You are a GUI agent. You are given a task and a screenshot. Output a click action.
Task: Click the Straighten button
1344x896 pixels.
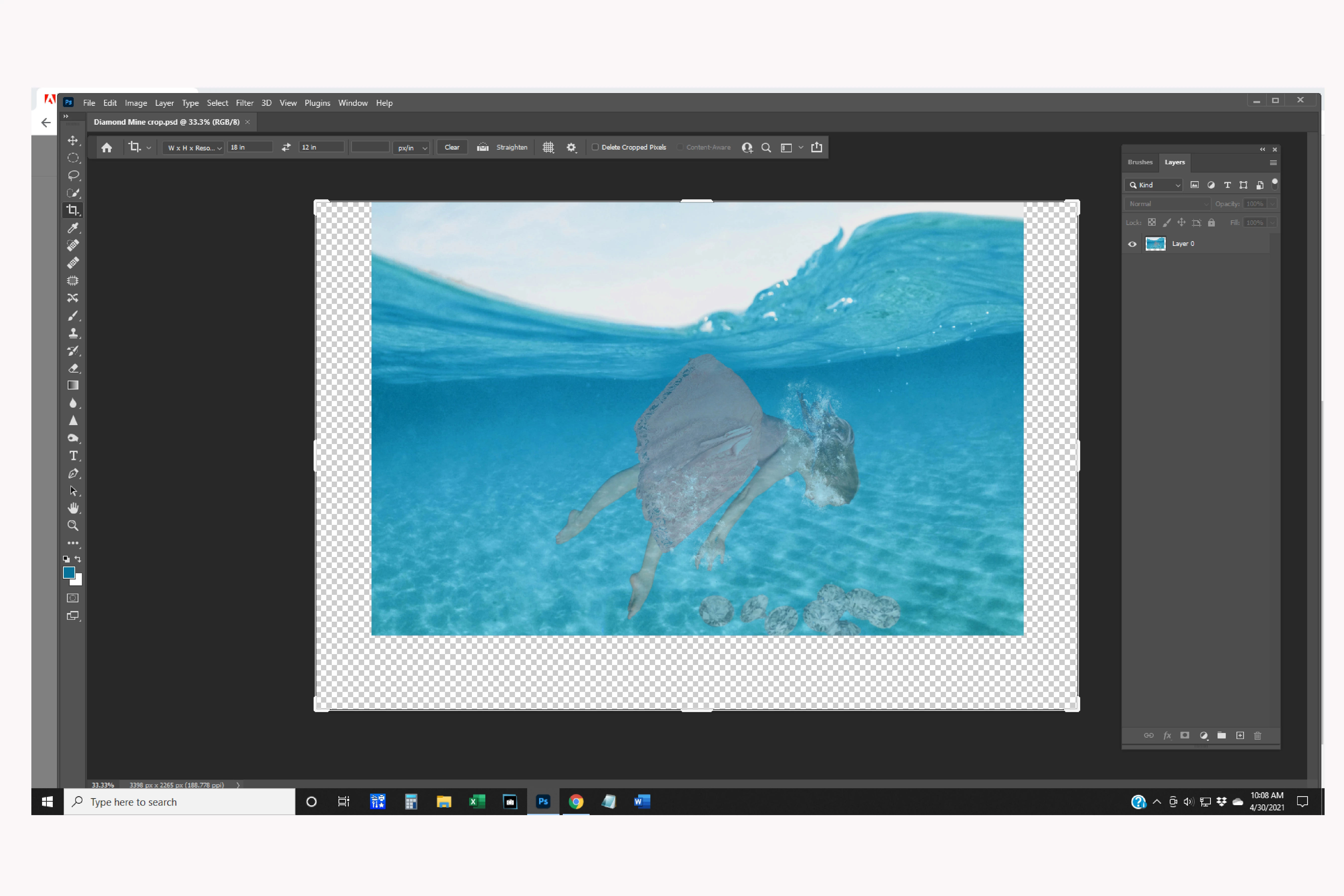coord(511,147)
